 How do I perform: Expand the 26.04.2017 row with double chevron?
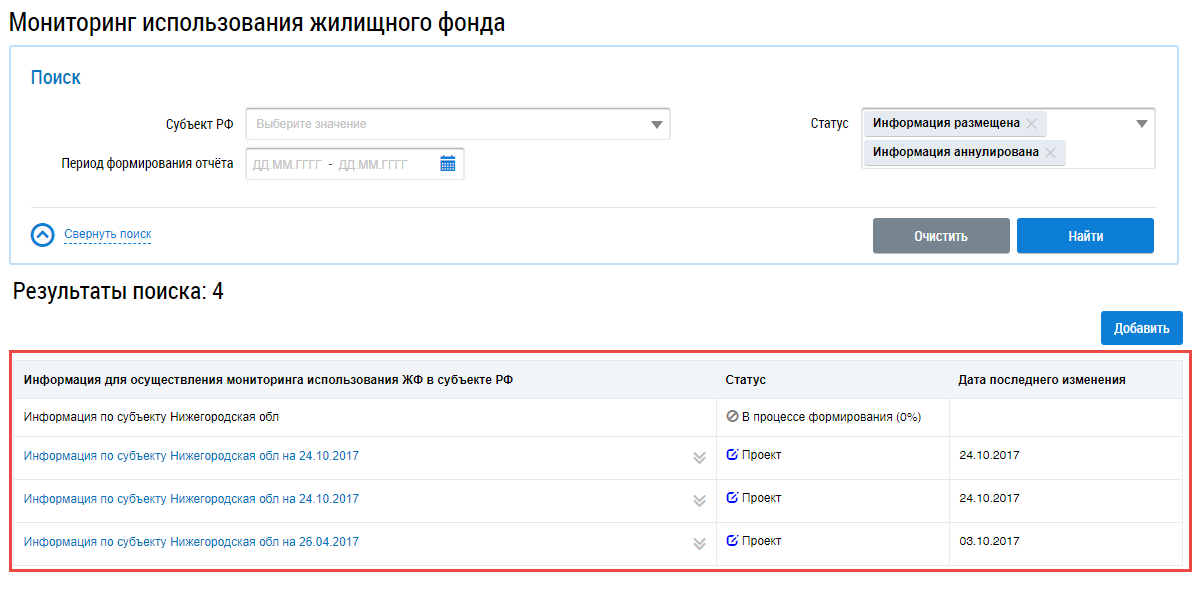[x=699, y=544]
